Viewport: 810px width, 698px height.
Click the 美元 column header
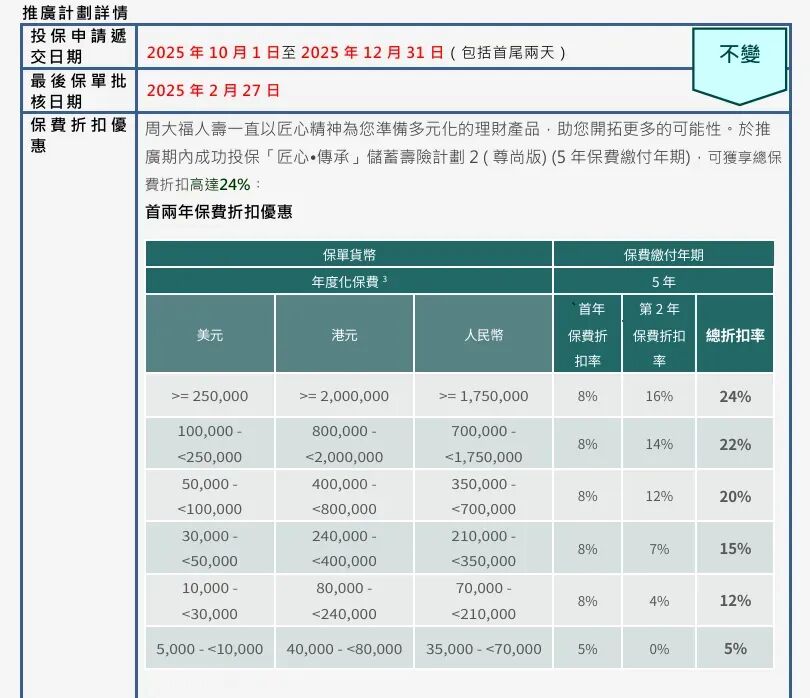click(210, 335)
